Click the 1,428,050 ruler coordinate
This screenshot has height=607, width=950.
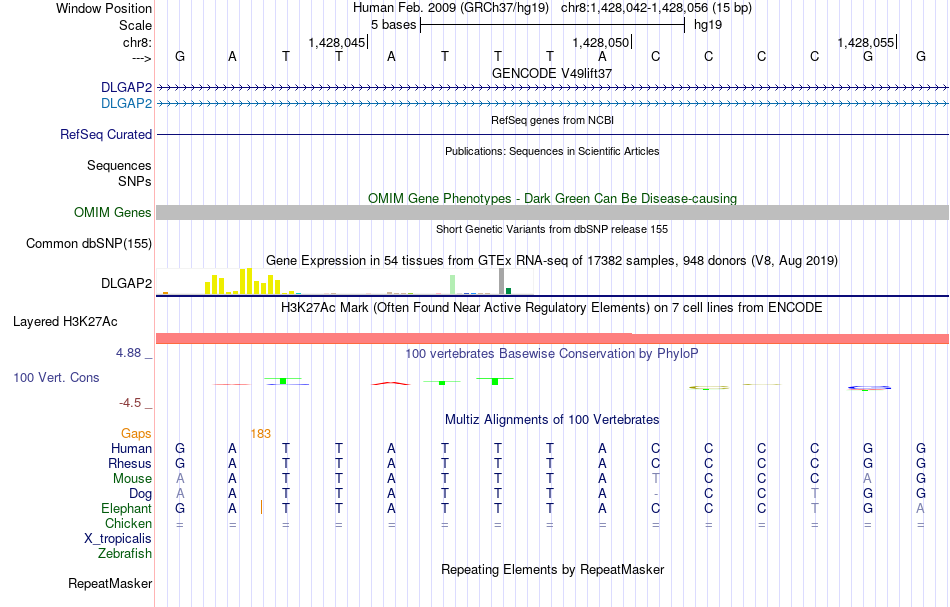(x=601, y=42)
